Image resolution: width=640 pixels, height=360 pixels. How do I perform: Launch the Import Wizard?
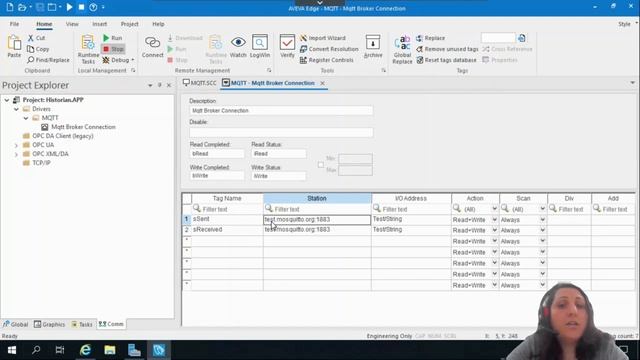coord(323,38)
